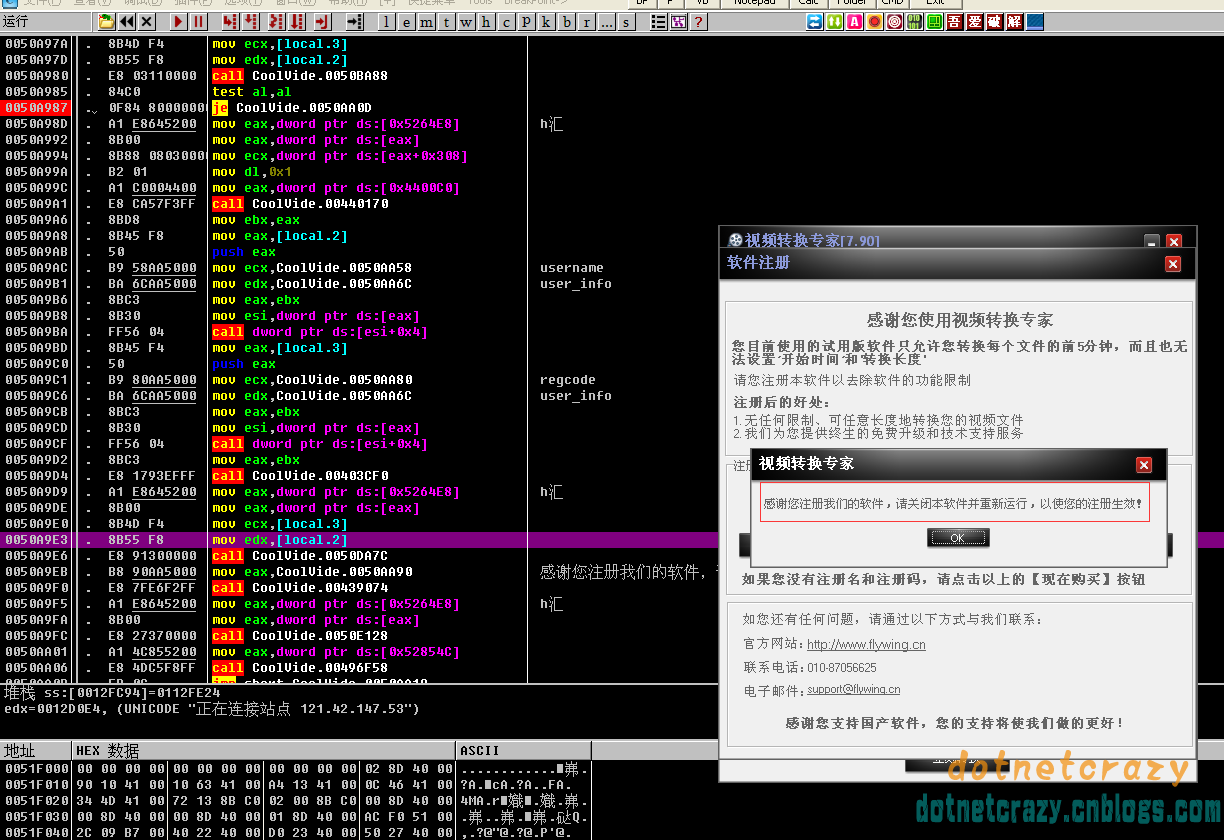The height and width of the screenshot is (840, 1224).
Task: Click the red '破' icon
Action: pos(994,21)
